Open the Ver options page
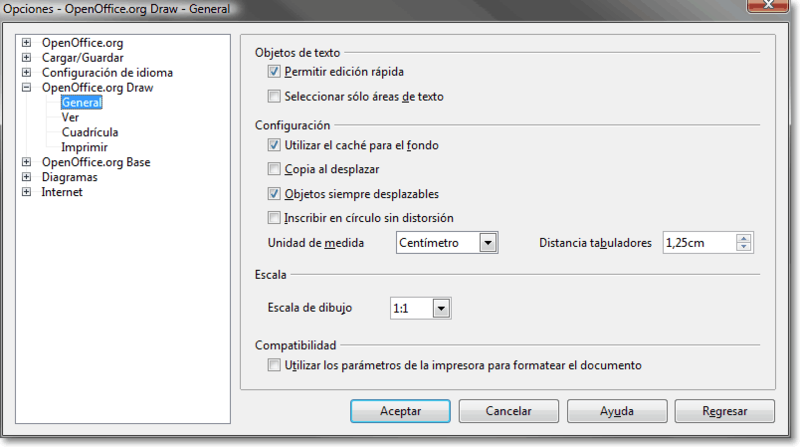 [x=70, y=117]
